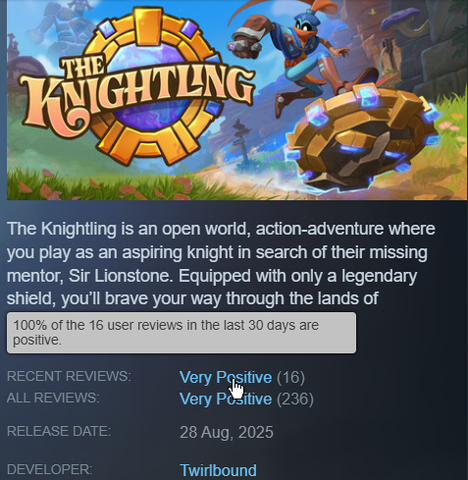Image resolution: width=468 pixels, height=480 pixels.
Task: Click the game description paragraph
Action: [x=221, y=263]
